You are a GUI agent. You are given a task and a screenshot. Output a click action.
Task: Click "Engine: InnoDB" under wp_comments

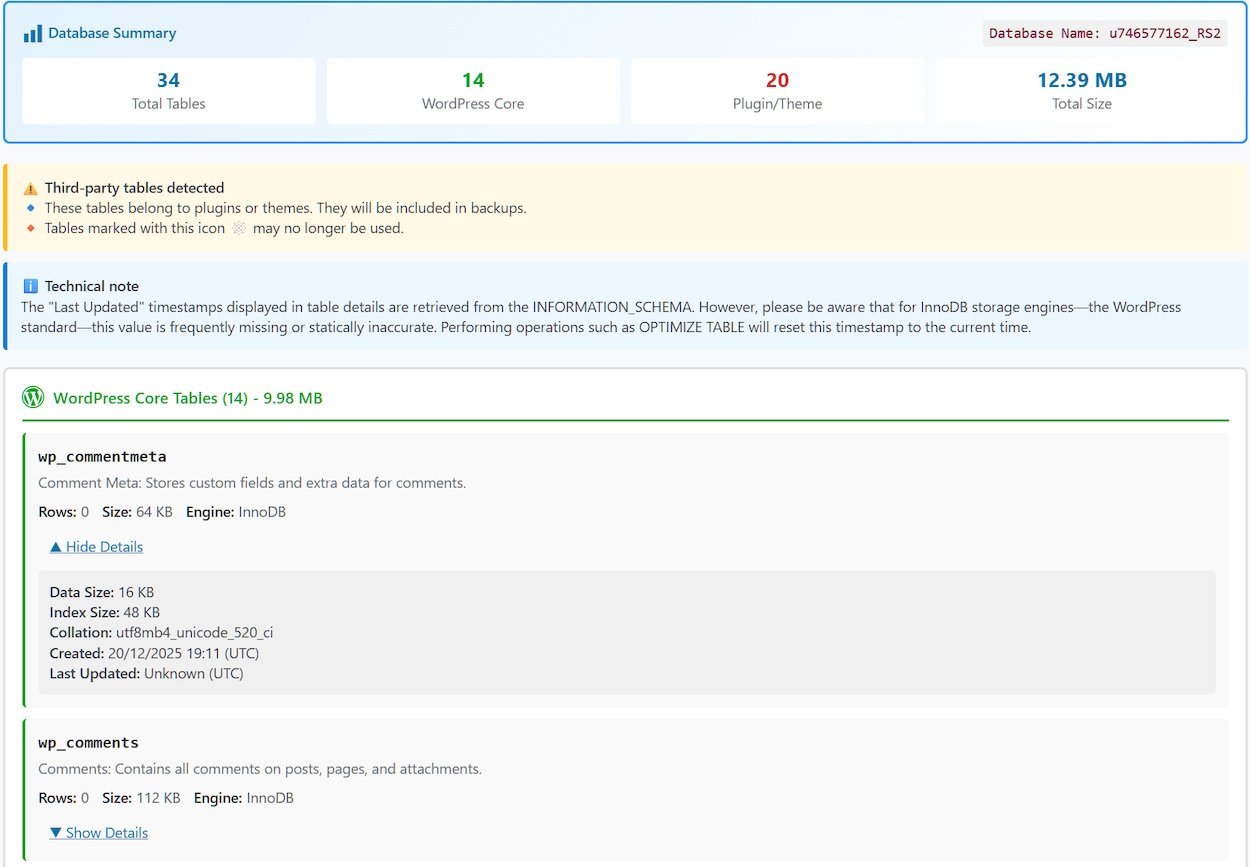[x=244, y=798]
